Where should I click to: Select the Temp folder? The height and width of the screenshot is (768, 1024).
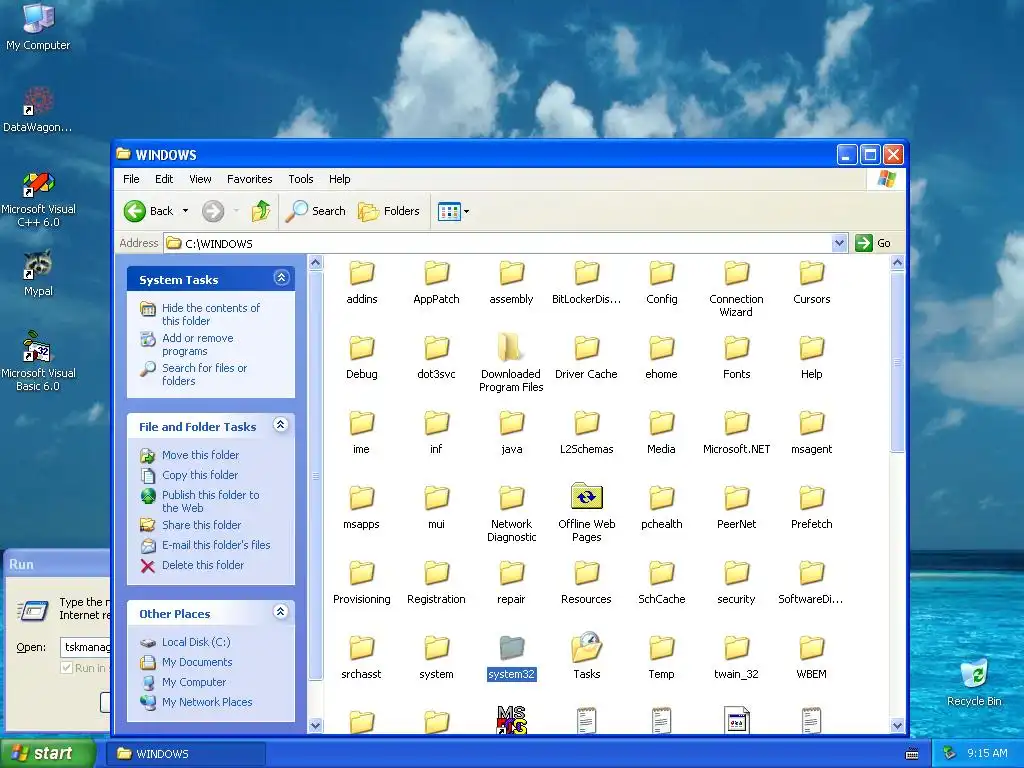coord(662,648)
